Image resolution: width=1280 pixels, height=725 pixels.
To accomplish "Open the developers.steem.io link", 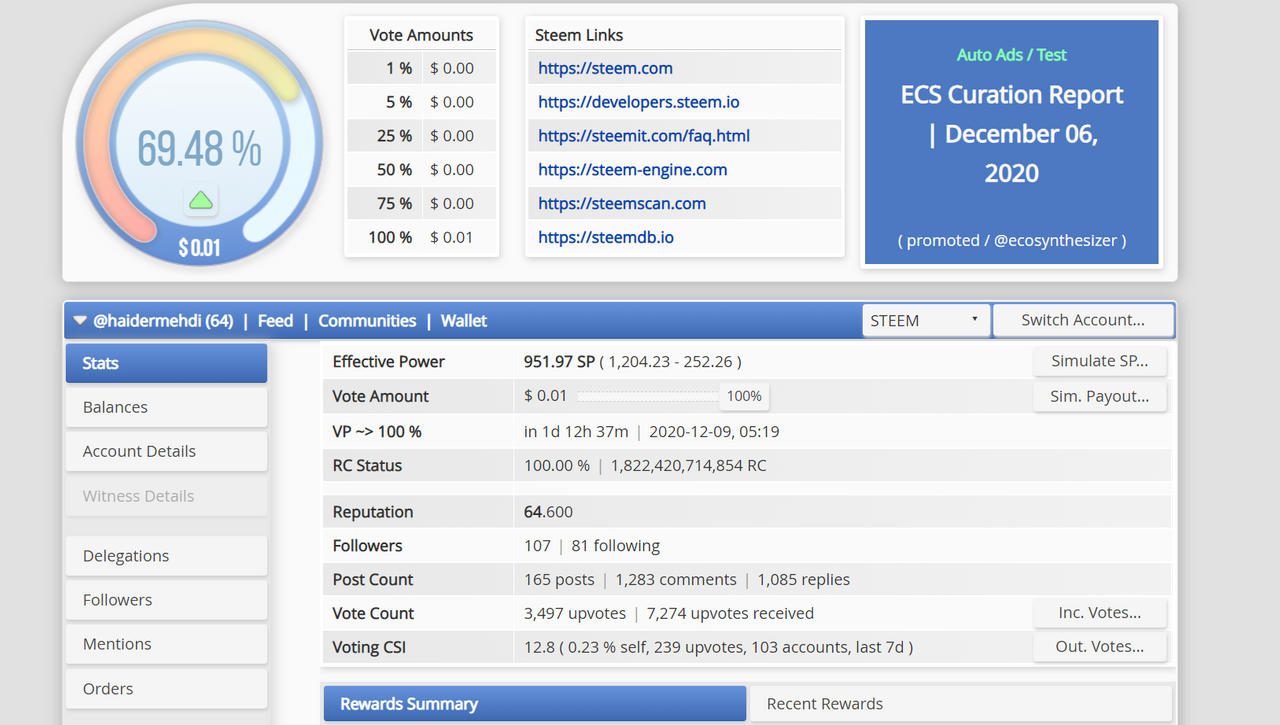I will [x=639, y=102].
